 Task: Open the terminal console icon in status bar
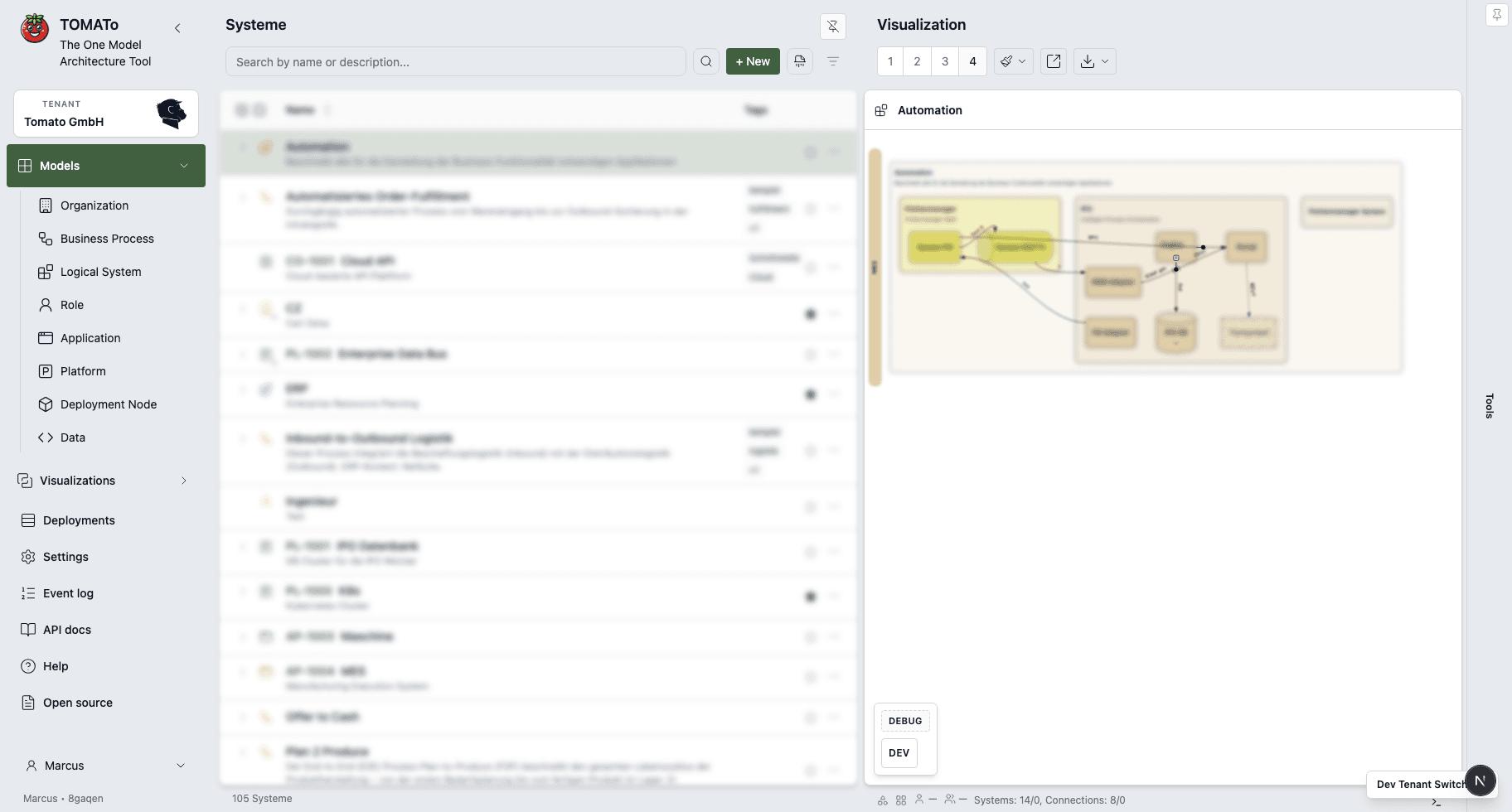click(x=1437, y=802)
